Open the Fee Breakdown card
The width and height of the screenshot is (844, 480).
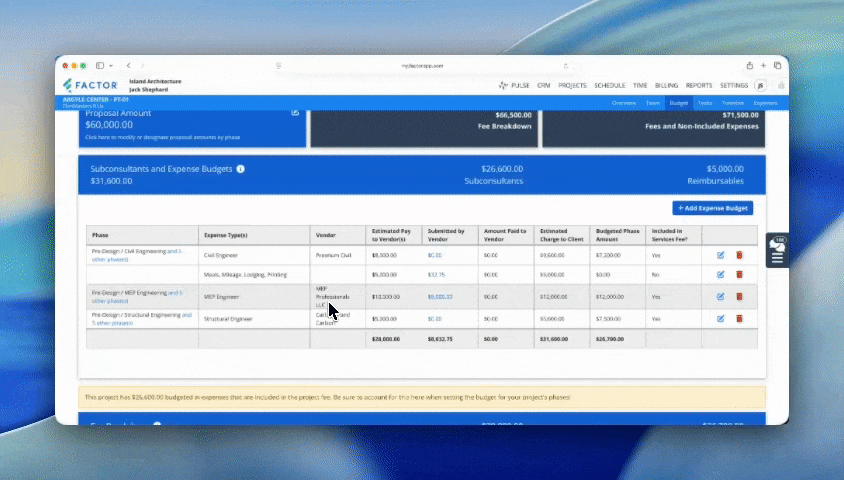pos(424,128)
